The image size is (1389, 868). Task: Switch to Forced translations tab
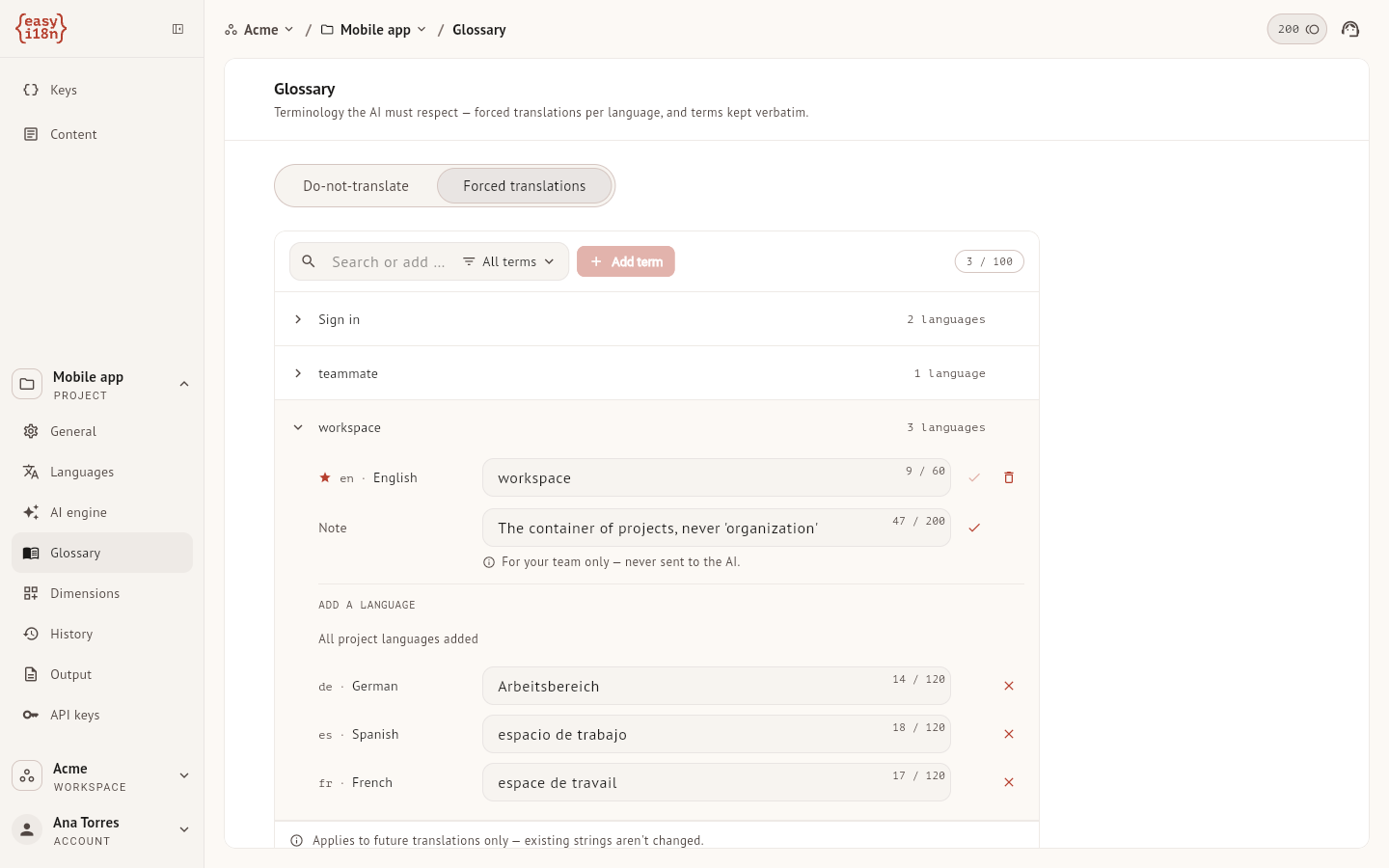click(x=525, y=186)
